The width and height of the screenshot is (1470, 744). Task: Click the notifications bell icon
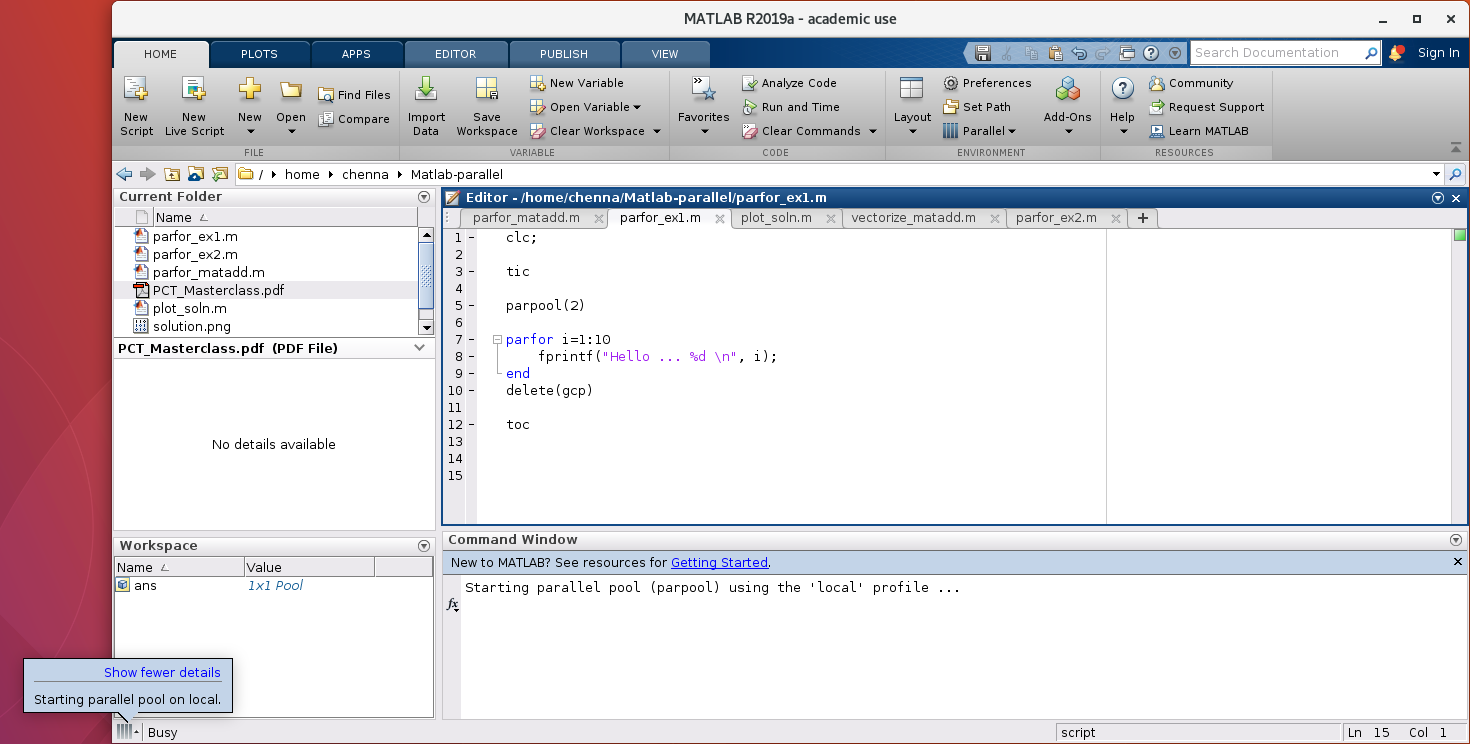coord(1396,53)
